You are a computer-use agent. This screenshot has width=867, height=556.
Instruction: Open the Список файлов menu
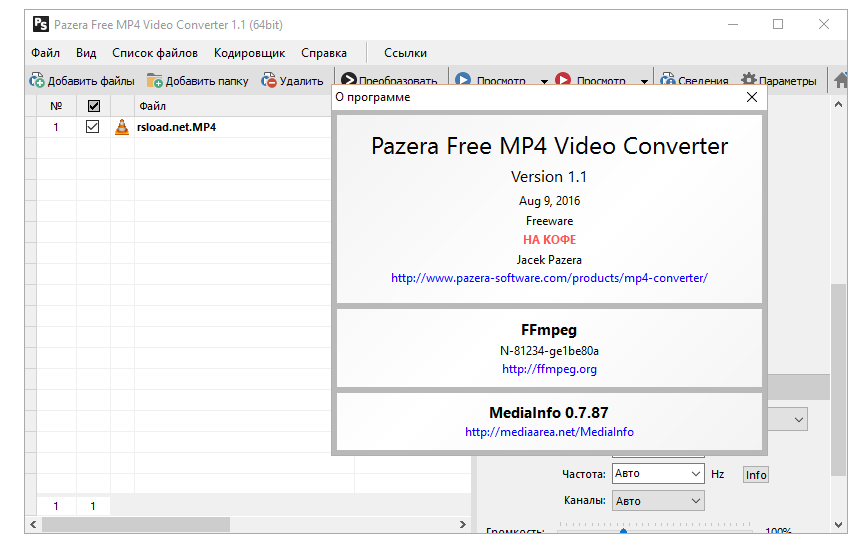(x=155, y=53)
